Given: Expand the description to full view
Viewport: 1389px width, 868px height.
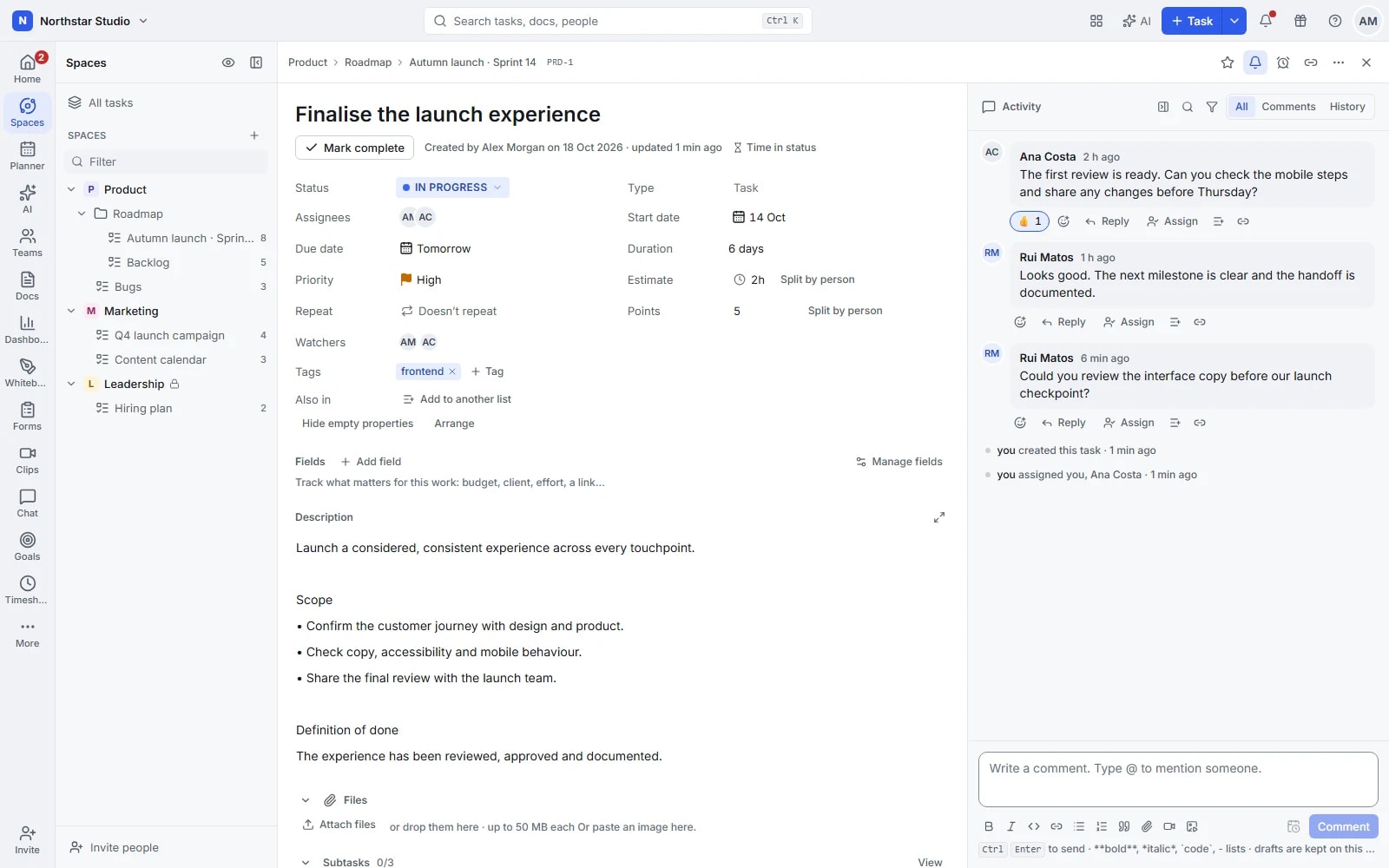Looking at the screenshot, I should pyautogui.click(x=939, y=517).
